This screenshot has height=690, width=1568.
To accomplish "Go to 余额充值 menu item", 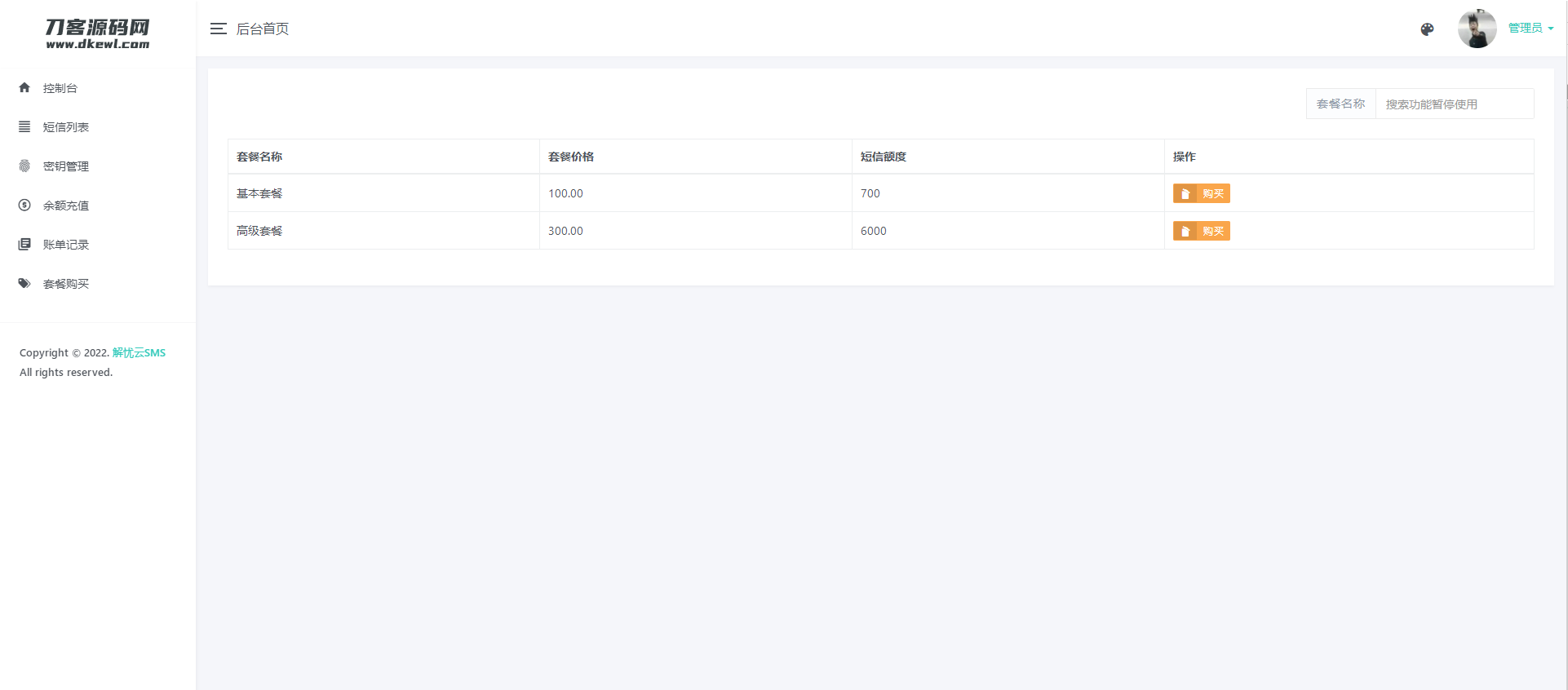I will [x=66, y=206].
